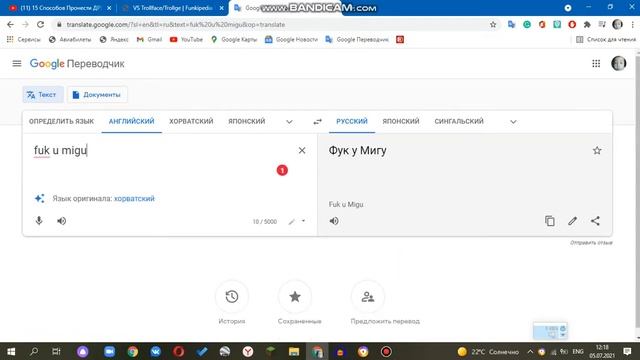Open Предложить перевод contribute button
This screenshot has width=640, height=360.
[x=368, y=297]
